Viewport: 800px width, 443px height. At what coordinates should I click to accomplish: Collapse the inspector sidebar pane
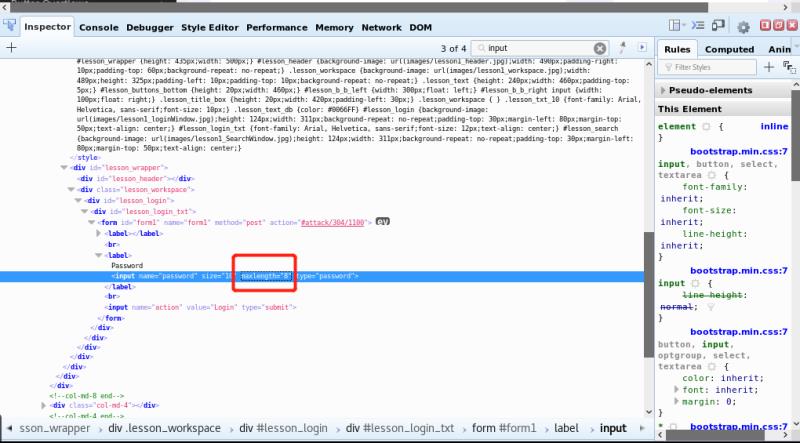tap(642, 47)
